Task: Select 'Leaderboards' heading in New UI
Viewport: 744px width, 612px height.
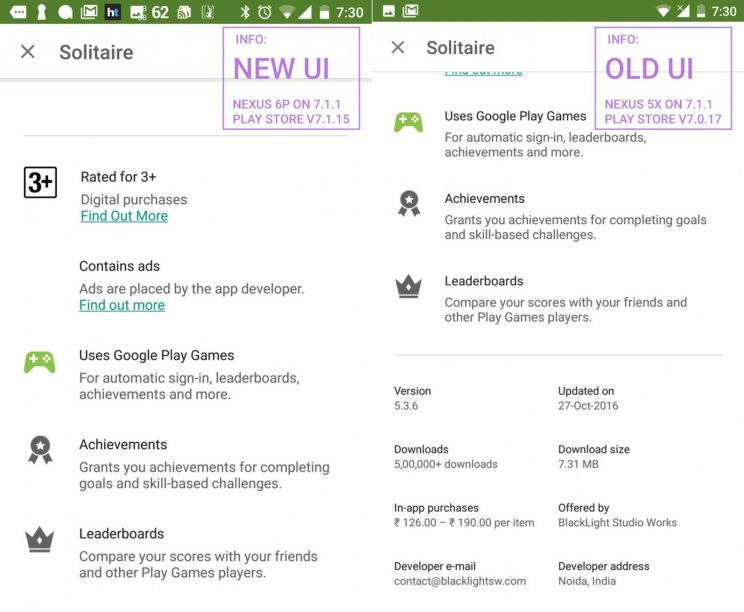Action: click(121, 534)
